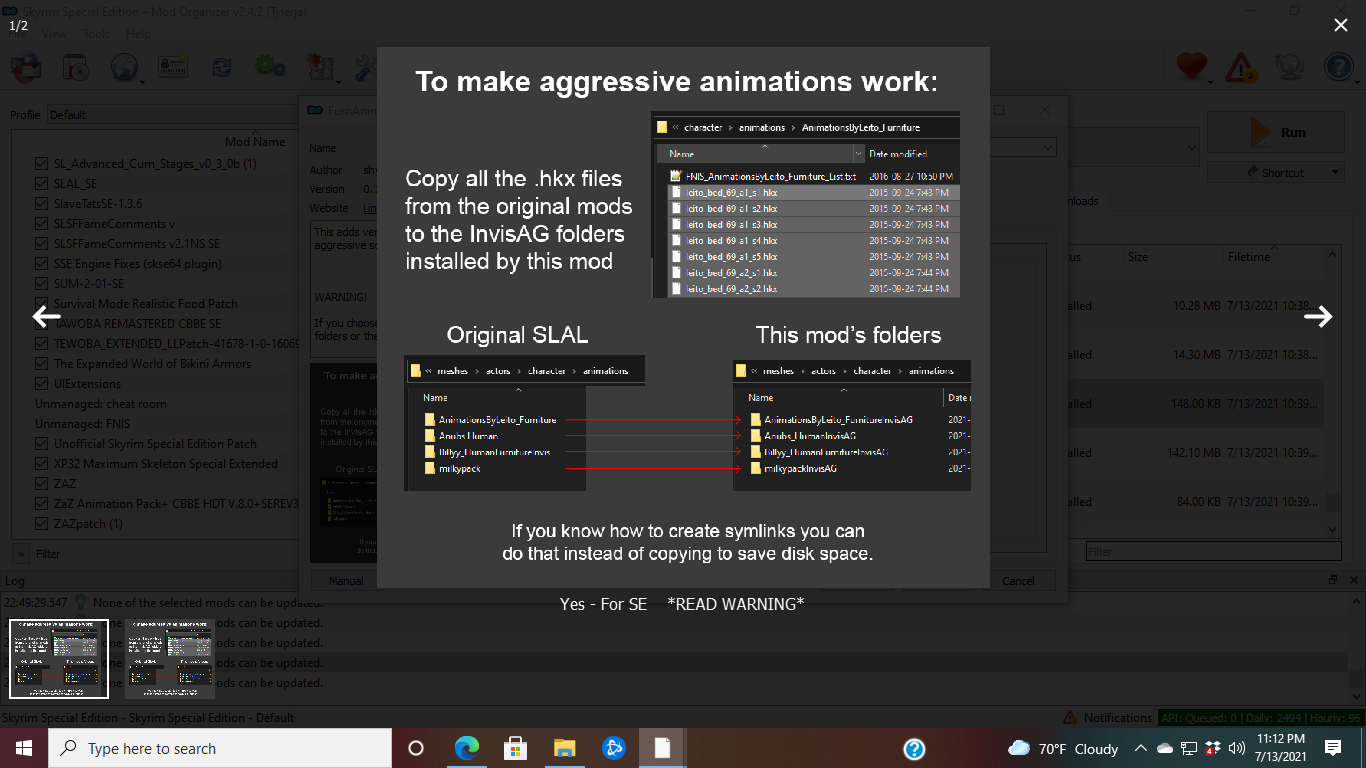1366x768 pixels.
Task: Open the Profile combo box showing Default
Action: [x=172, y=115]
